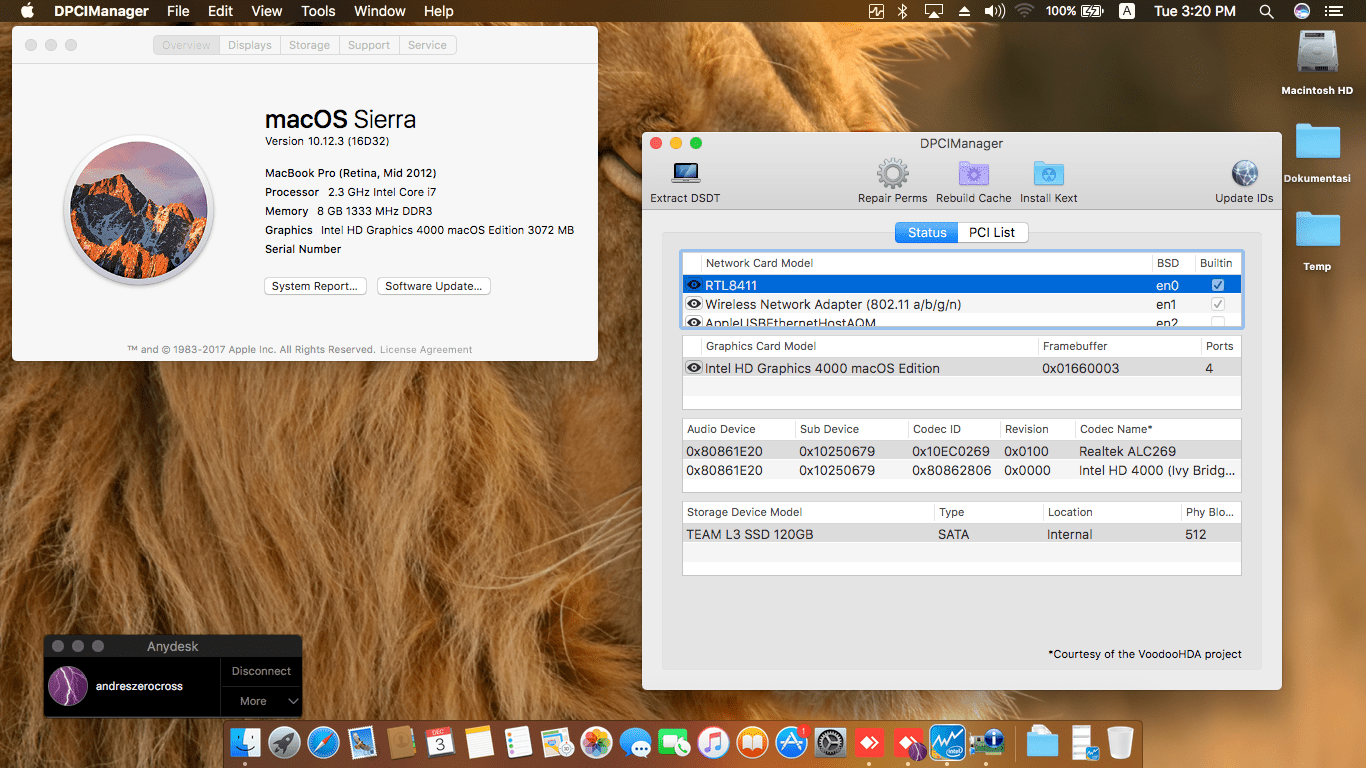Select the TEAM L3 SSD 120GB row
Image resolution: width=1366 pixels, height=768 pixels.
(962, 534)
